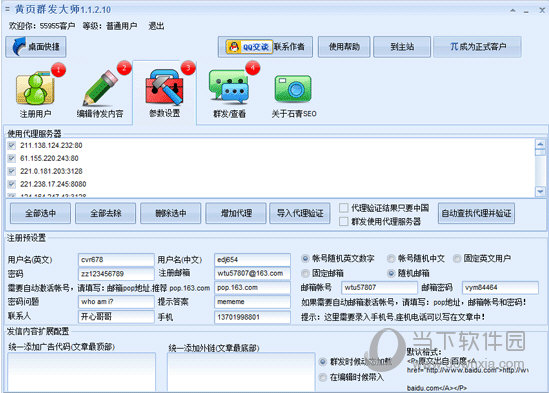Image resolution: width=549 pixels, height=393 pixels.
Task: Select the 帐号随机中文 radio button
Action: 391,258
